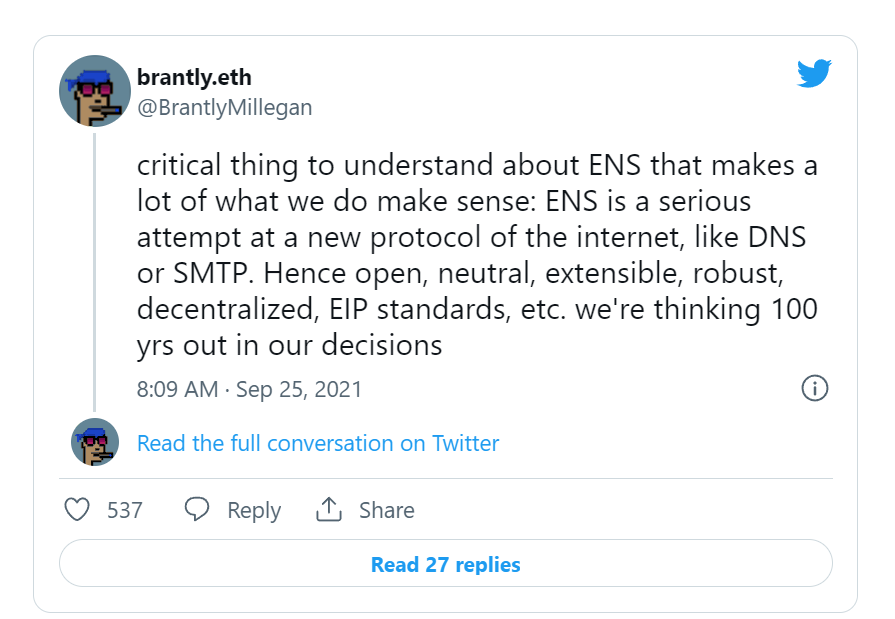Open the brantly.eth display name

point(194,77)
